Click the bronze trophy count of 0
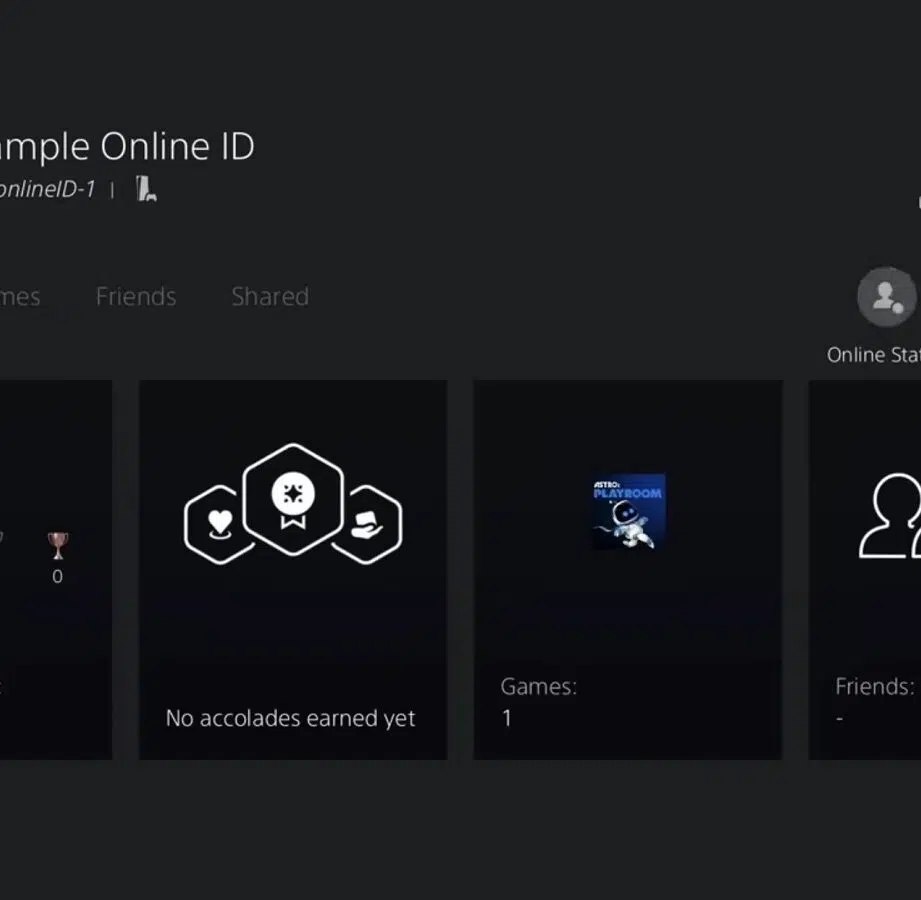 click(x=57, y=577)
